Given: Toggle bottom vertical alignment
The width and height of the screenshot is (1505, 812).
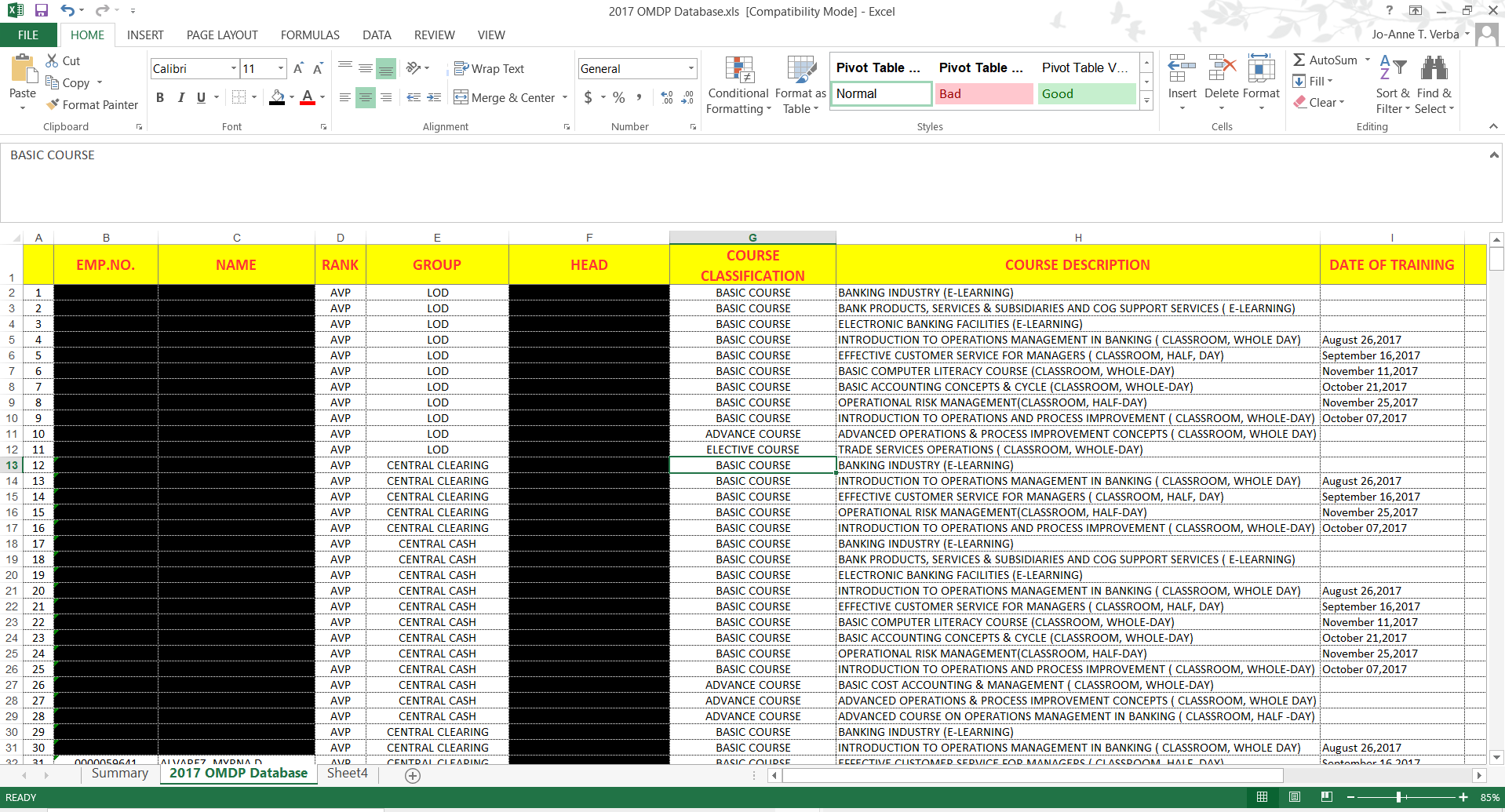Looking at the screenshot, I should [386, 68].
